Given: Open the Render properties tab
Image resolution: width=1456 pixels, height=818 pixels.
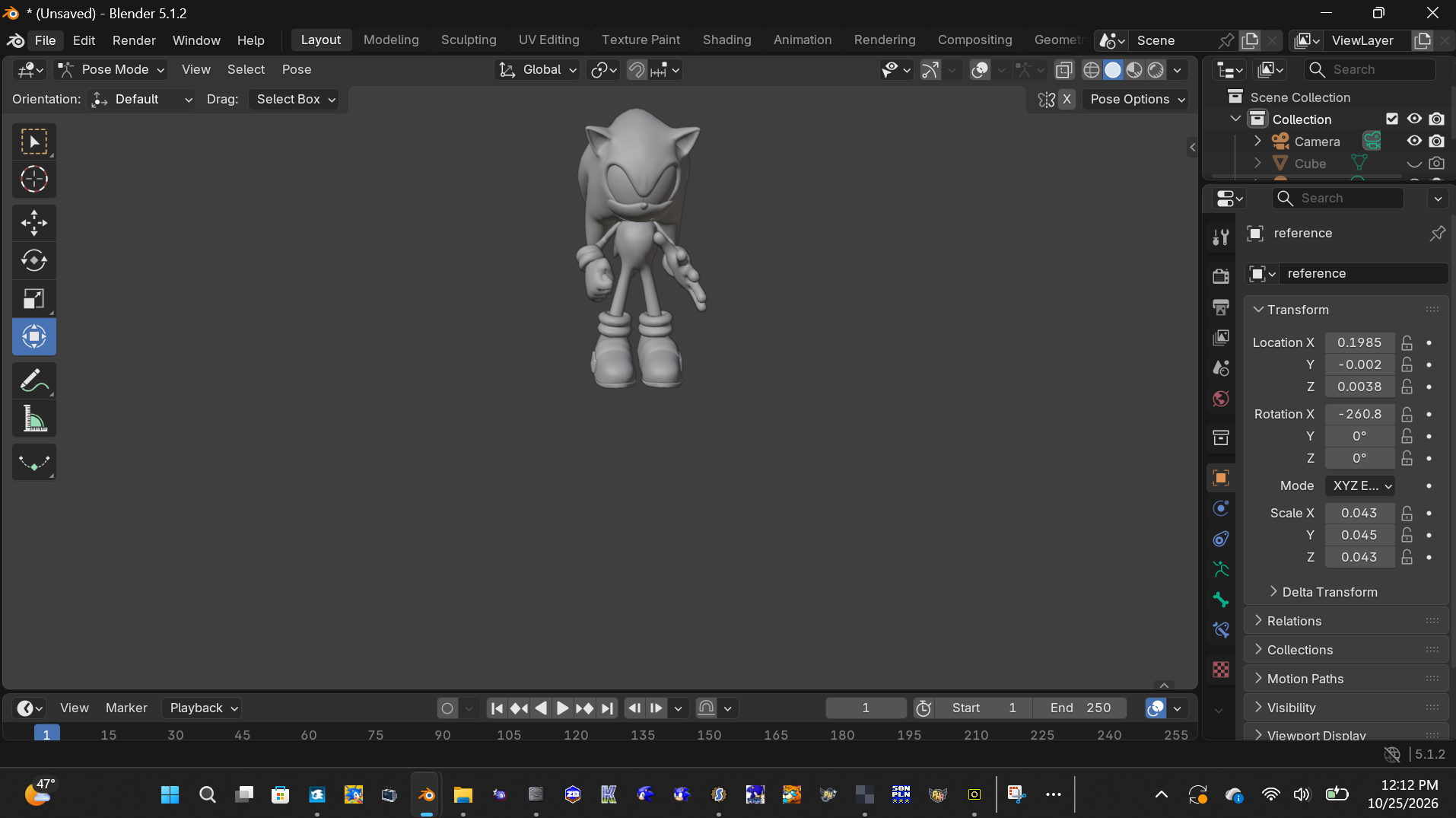Looking at the screenshot, I should click(1221, 275).
